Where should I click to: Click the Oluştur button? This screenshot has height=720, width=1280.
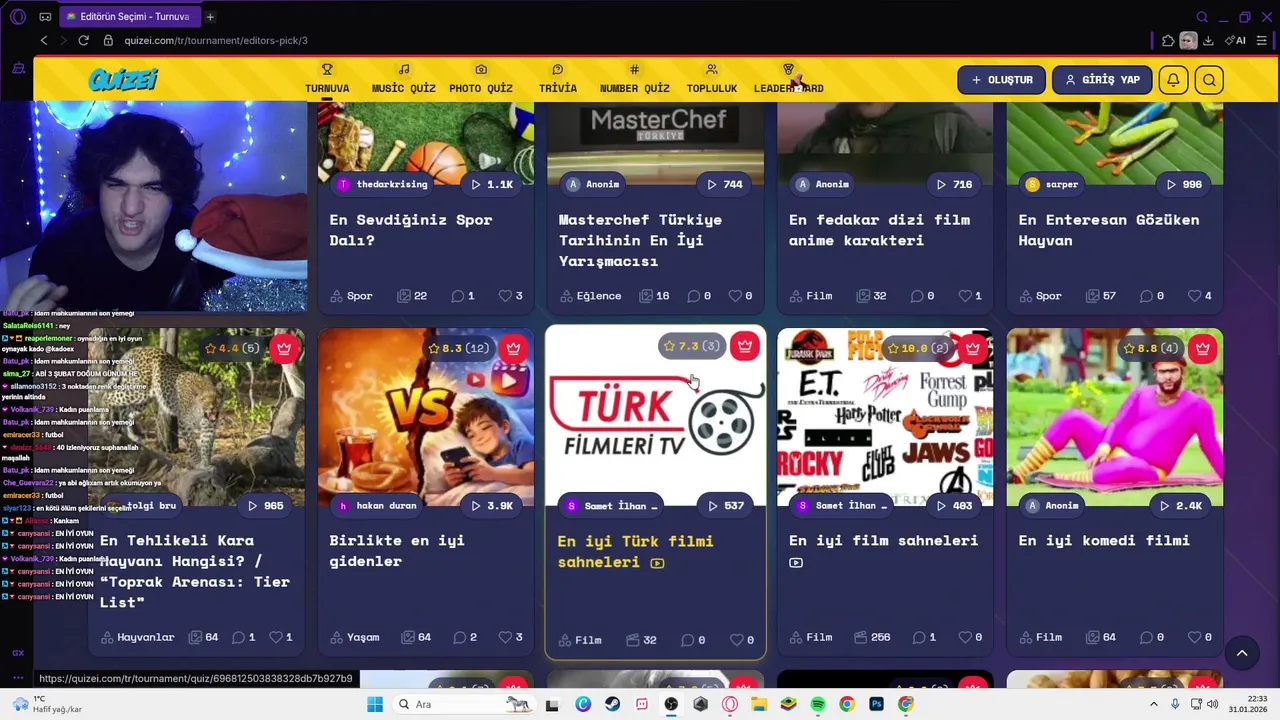pyautogui.click(x=1002, y=80)
